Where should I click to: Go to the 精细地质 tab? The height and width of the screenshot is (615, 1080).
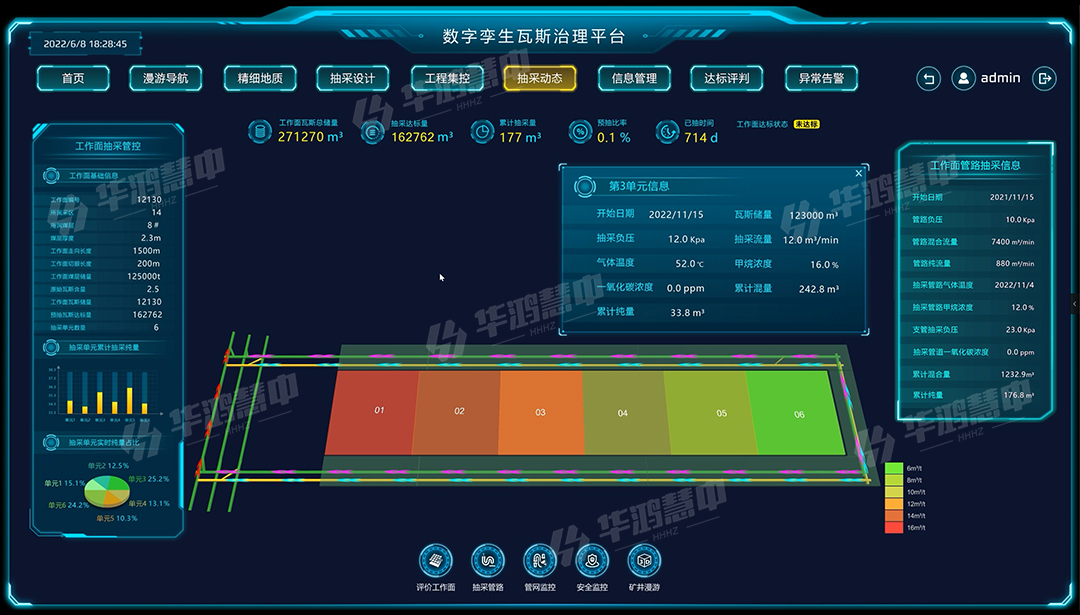tap(259, 78)
